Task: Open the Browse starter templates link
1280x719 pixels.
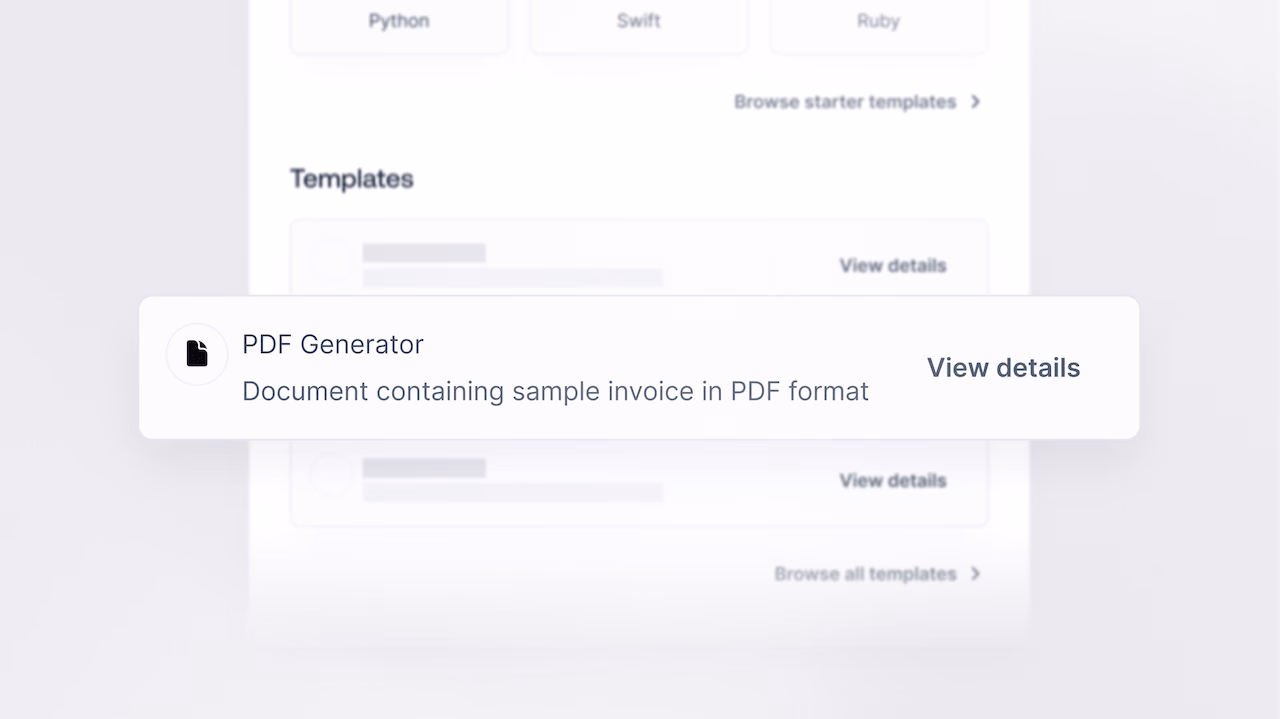Action: [845, 102]
